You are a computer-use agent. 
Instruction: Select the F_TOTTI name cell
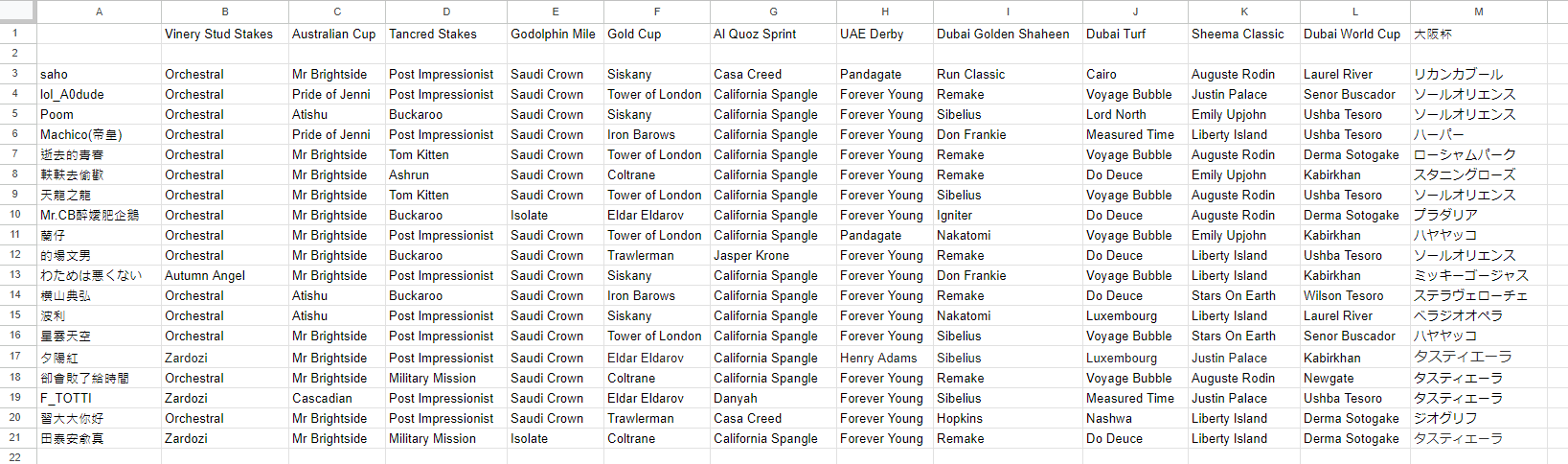[99, 398]
